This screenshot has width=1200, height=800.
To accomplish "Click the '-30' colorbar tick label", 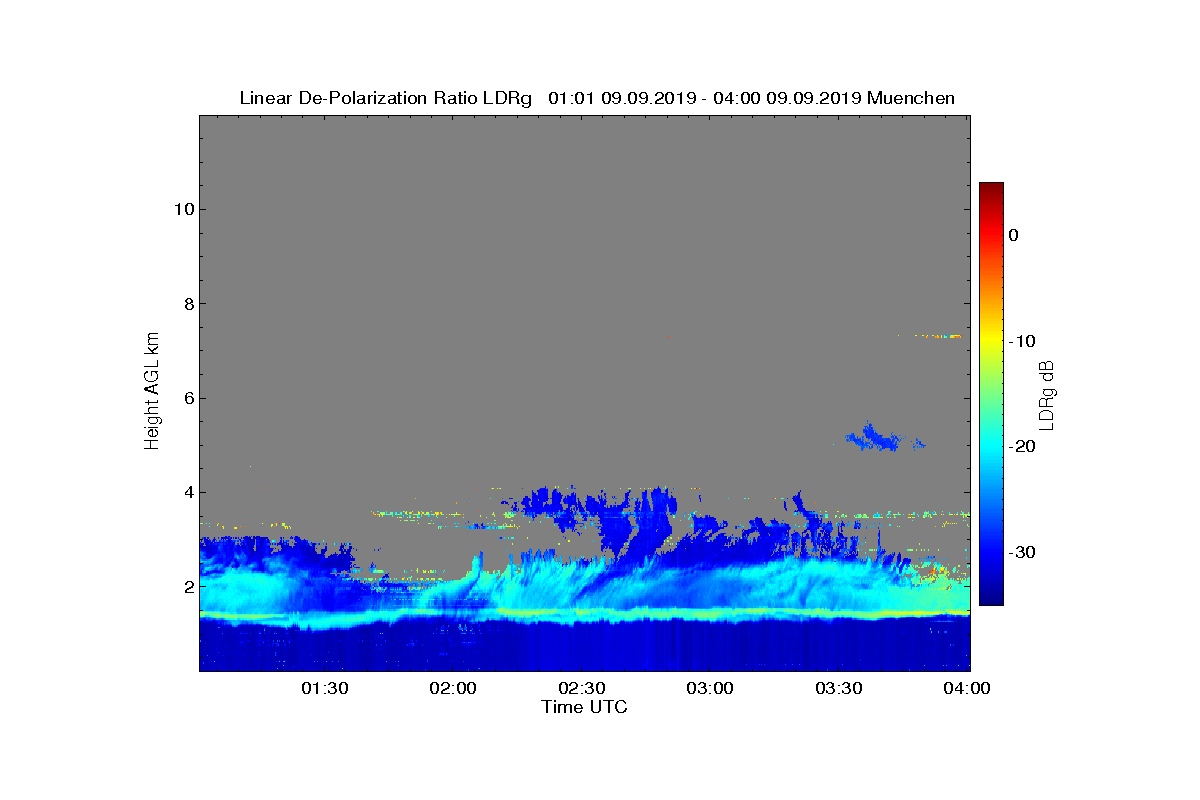I will click(x=1021, y=553).
